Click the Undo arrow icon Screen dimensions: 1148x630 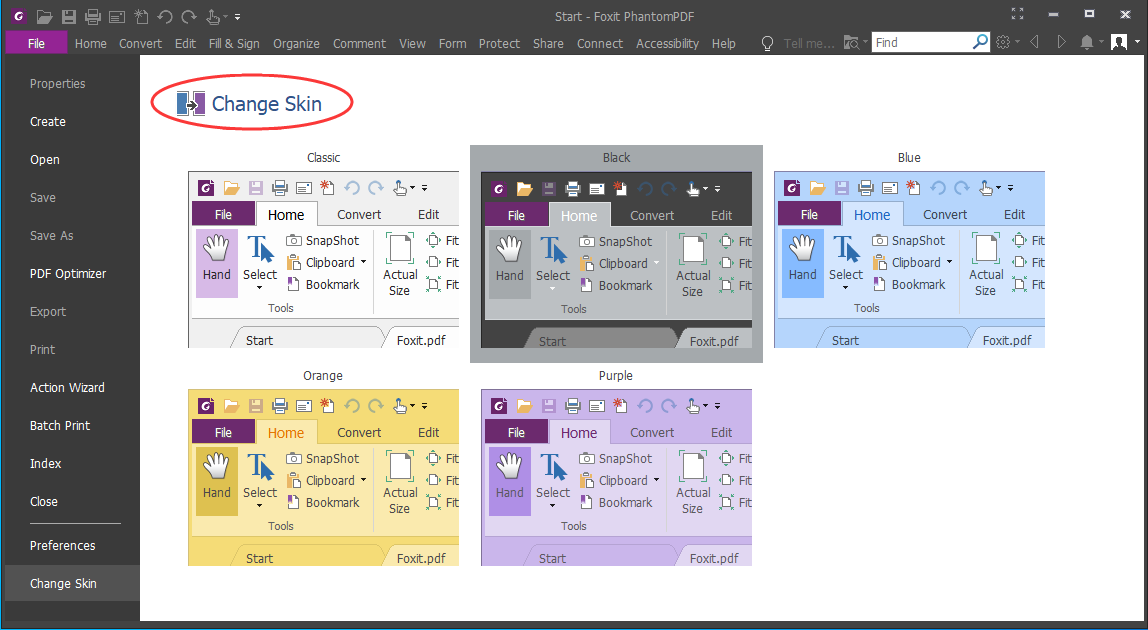click(165, 16)
